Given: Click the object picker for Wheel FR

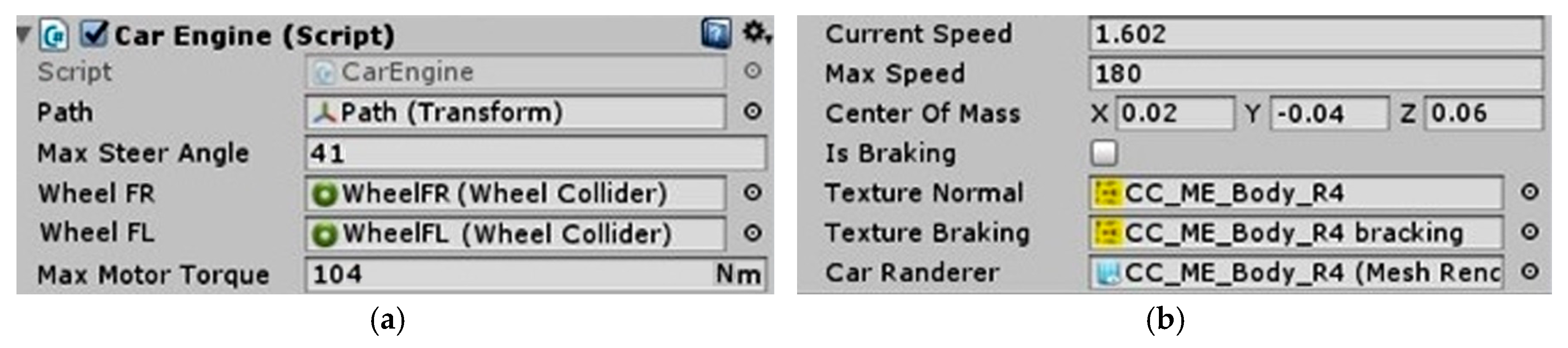Looking at the screenshot, I should click(753, 193).
